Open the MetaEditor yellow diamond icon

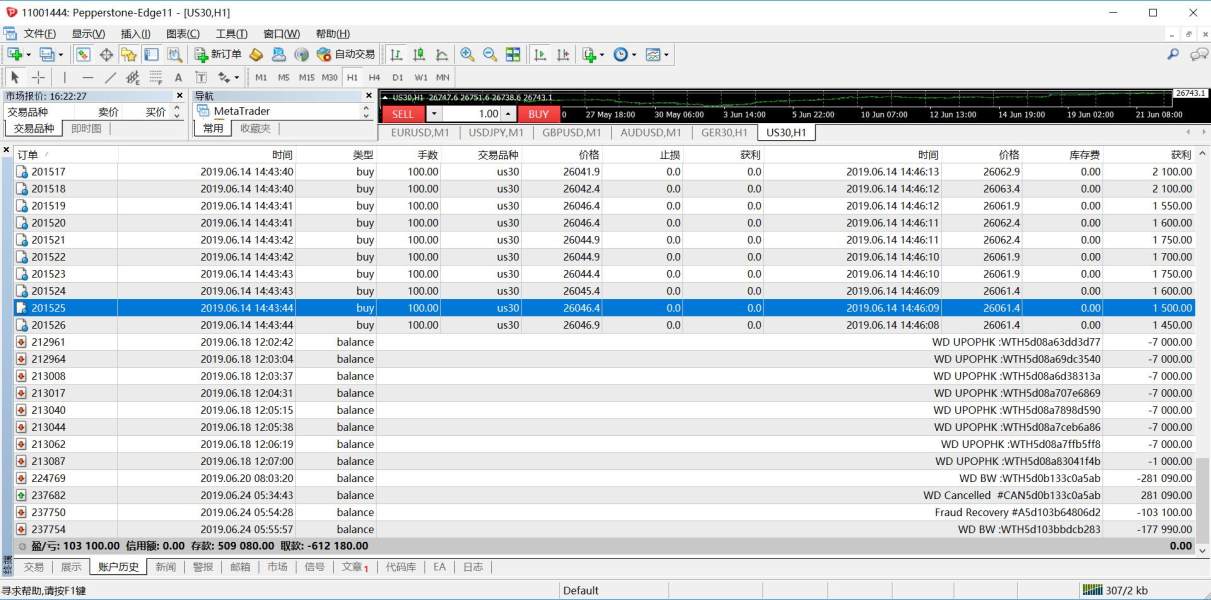click(256, 54)
